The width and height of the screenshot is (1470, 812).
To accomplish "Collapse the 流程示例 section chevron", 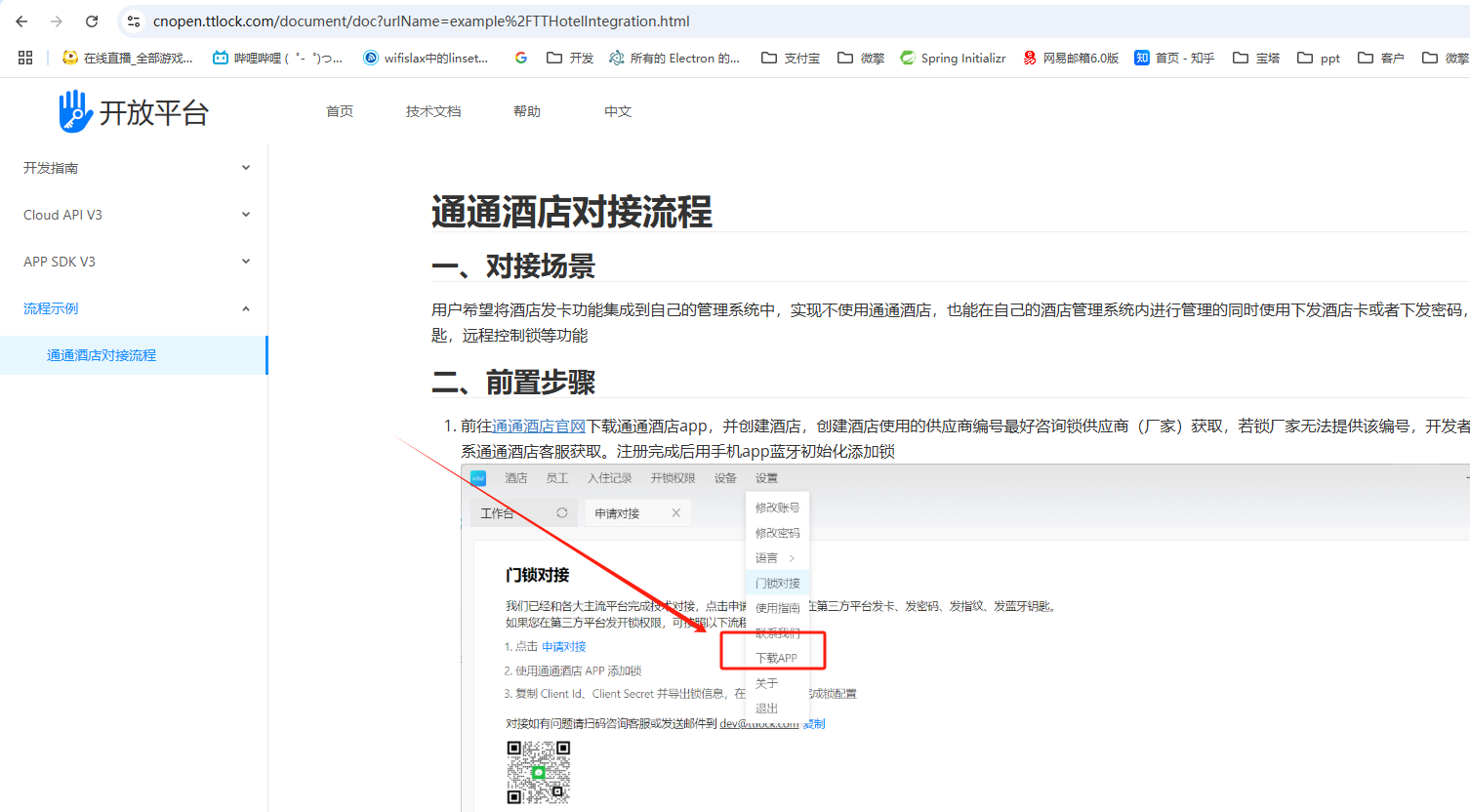I will [x=246, y=308].
